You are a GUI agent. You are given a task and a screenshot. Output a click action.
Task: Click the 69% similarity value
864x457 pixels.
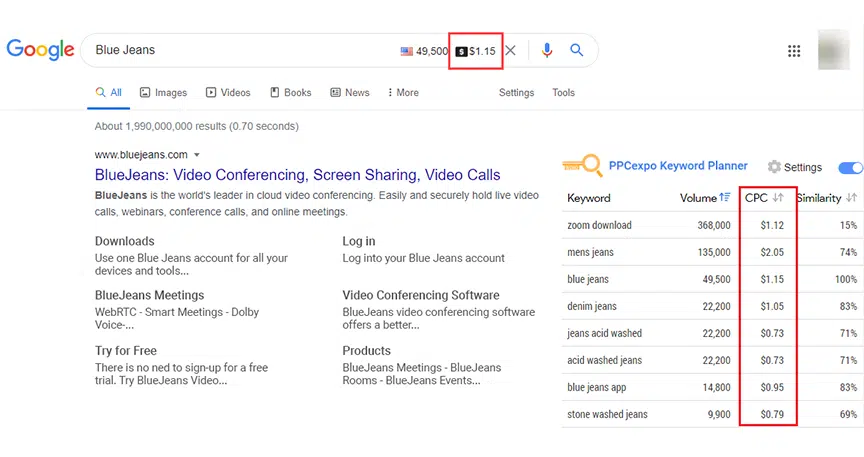pyautogui.click(x=849, y=414)
